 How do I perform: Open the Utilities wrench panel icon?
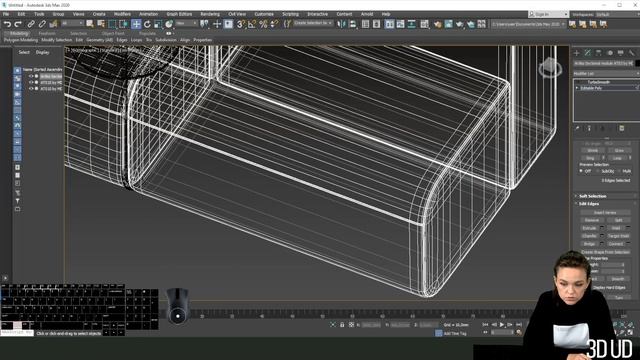(x=631, y=53)
